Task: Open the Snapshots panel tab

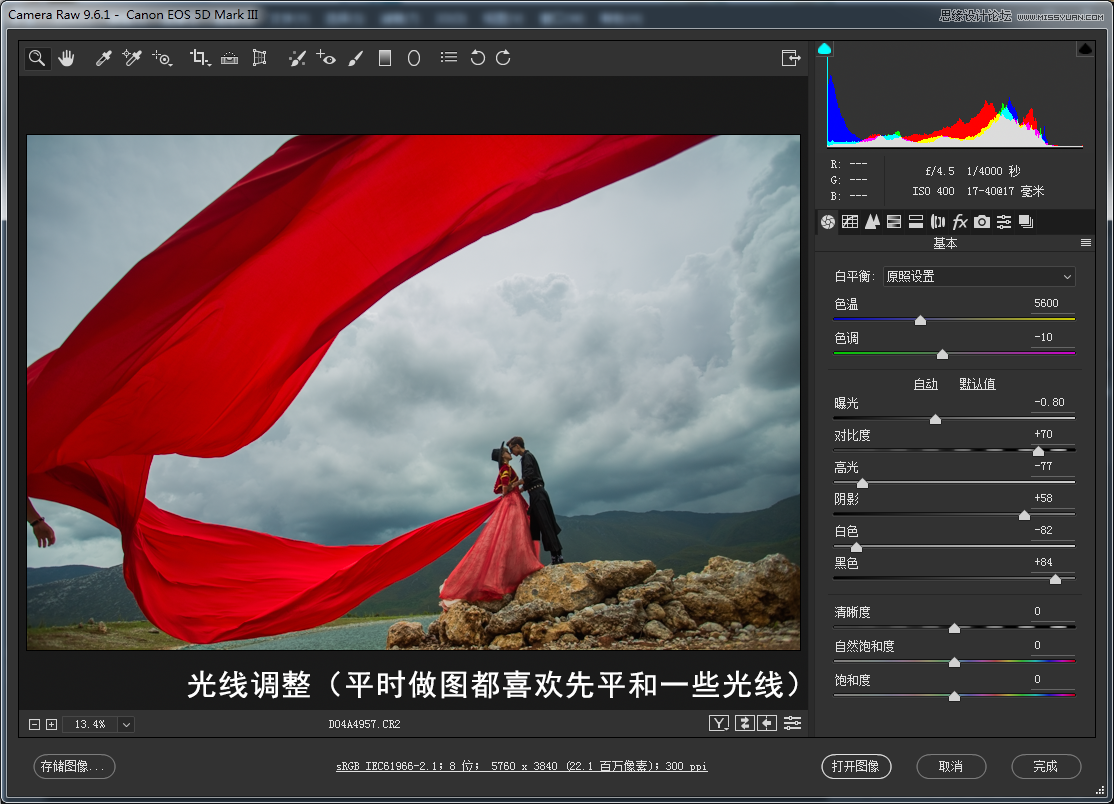Action: coord(1026,222)
